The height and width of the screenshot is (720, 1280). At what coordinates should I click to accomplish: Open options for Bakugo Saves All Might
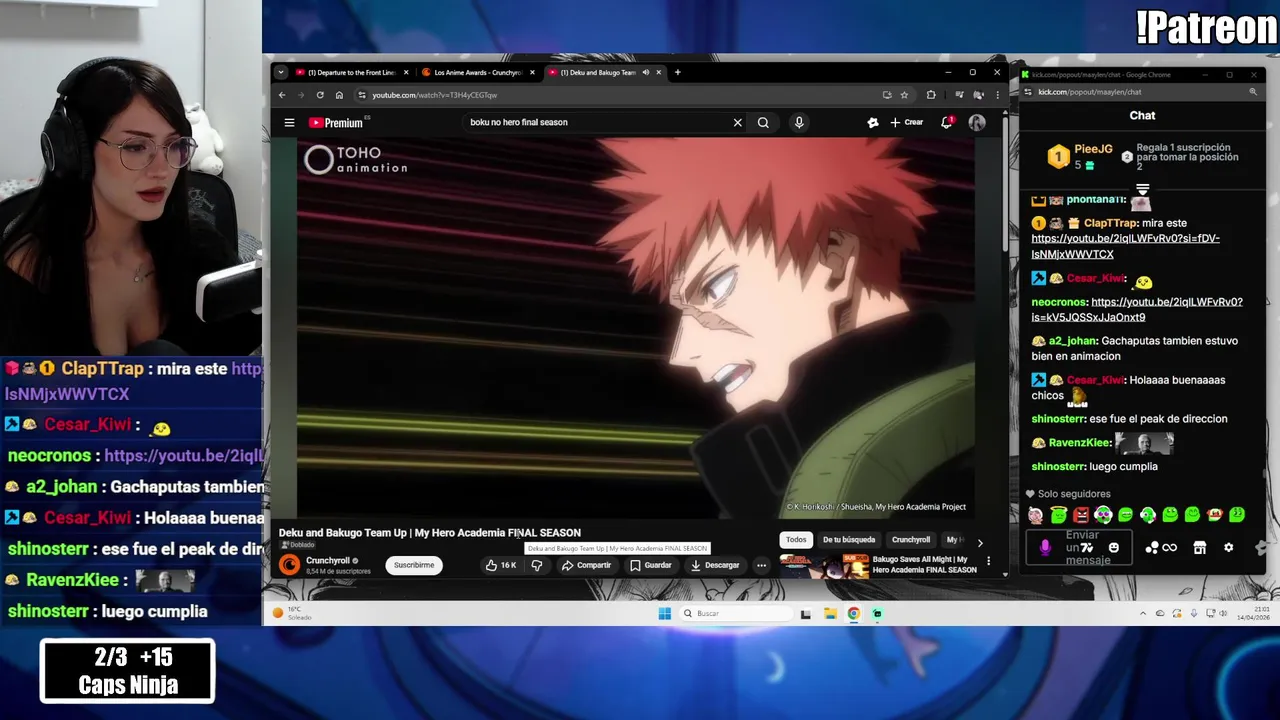(x=989, y=562)
